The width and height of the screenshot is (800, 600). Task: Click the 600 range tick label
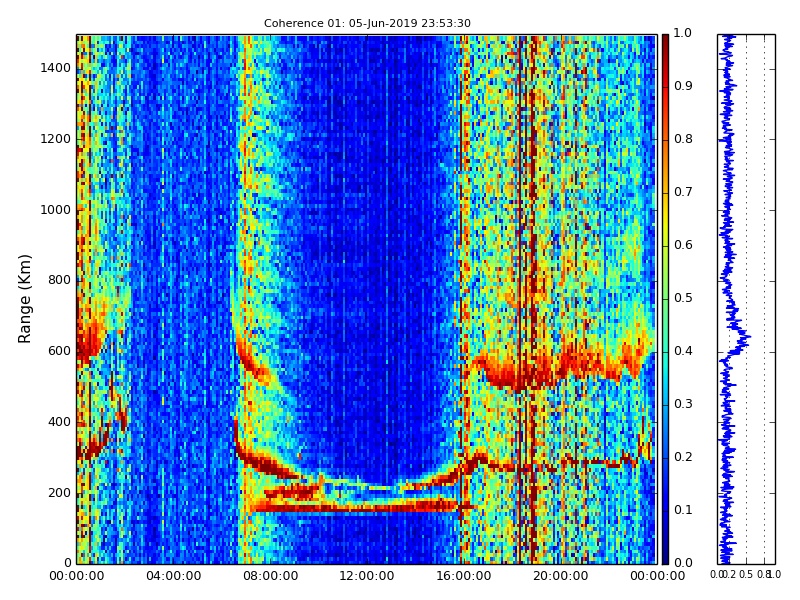coord(59,351)
